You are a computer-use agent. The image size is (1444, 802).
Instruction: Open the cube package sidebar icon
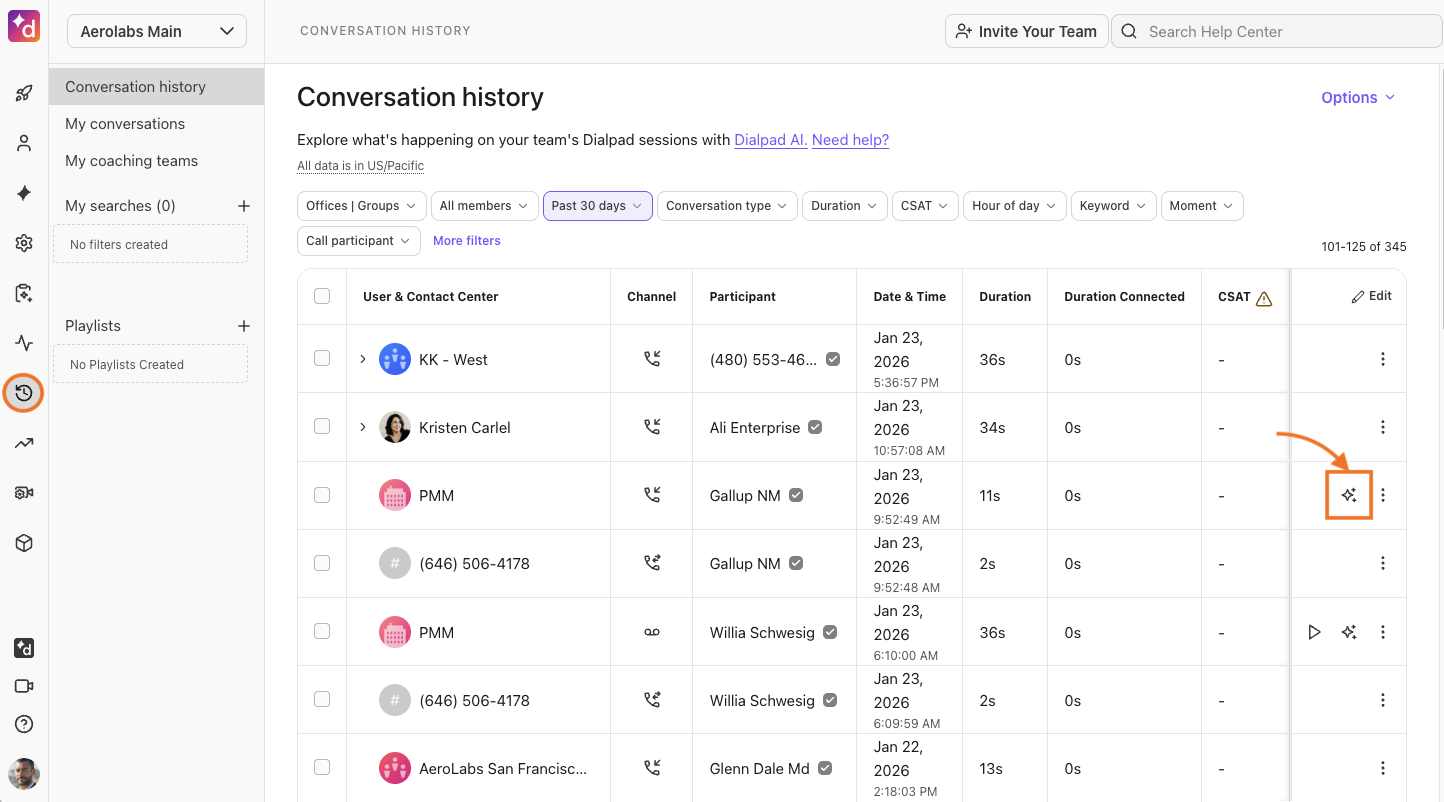24,543
